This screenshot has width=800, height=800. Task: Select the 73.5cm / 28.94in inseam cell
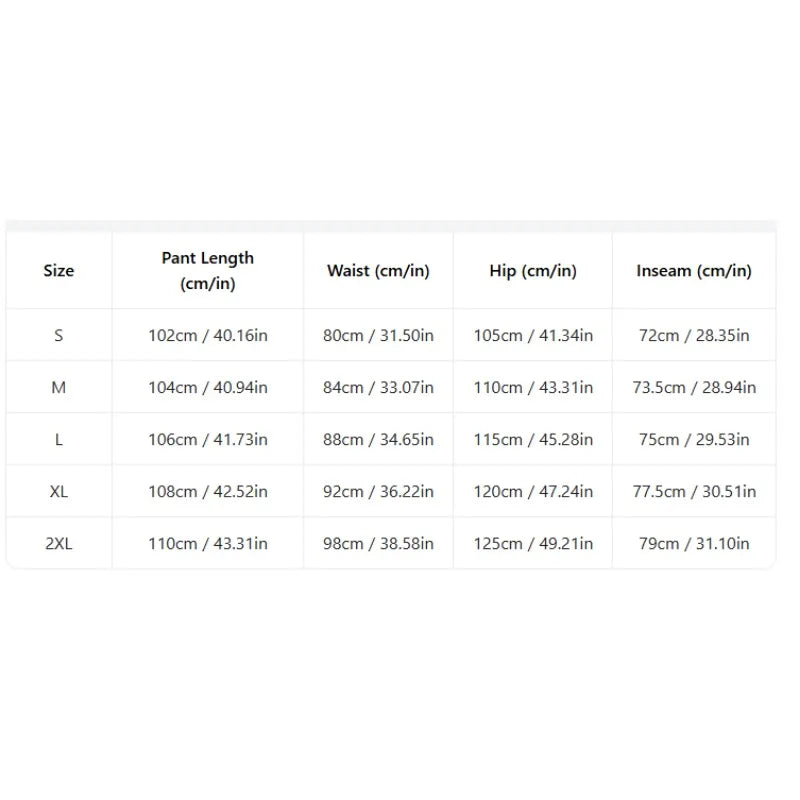694,388
